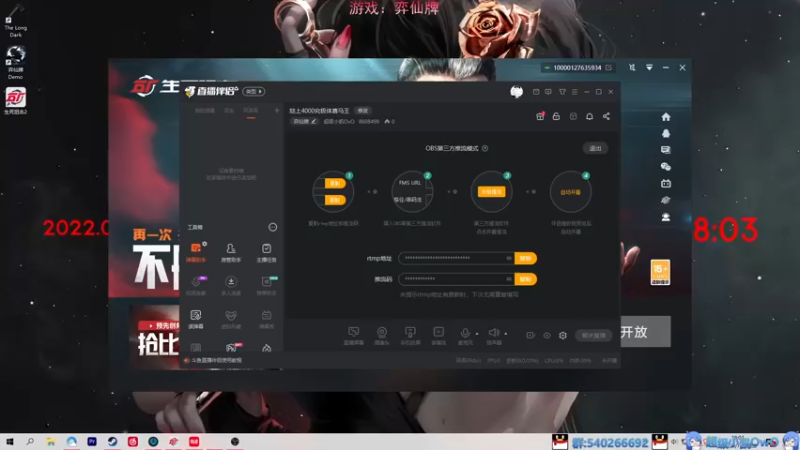This screenshot has width=800, height=450.
Task: Click the 自动开播 label in step 4
Action: pyautogui.click(x=570, y=192)
